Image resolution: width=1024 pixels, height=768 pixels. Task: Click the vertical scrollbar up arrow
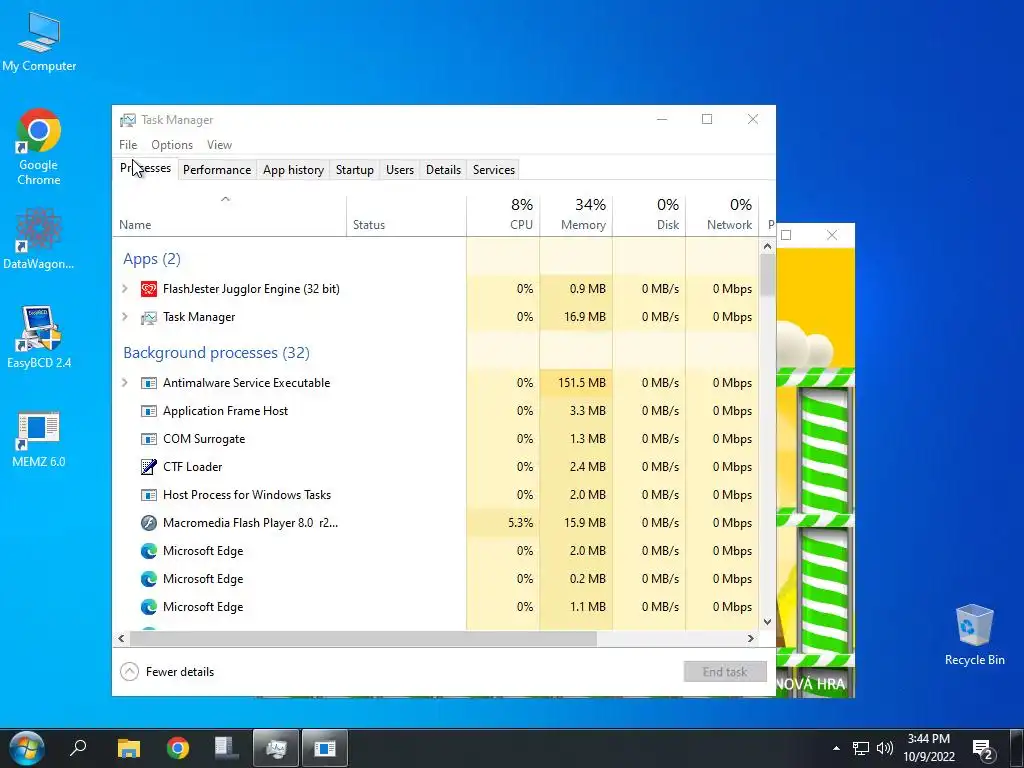coord(767,247)
